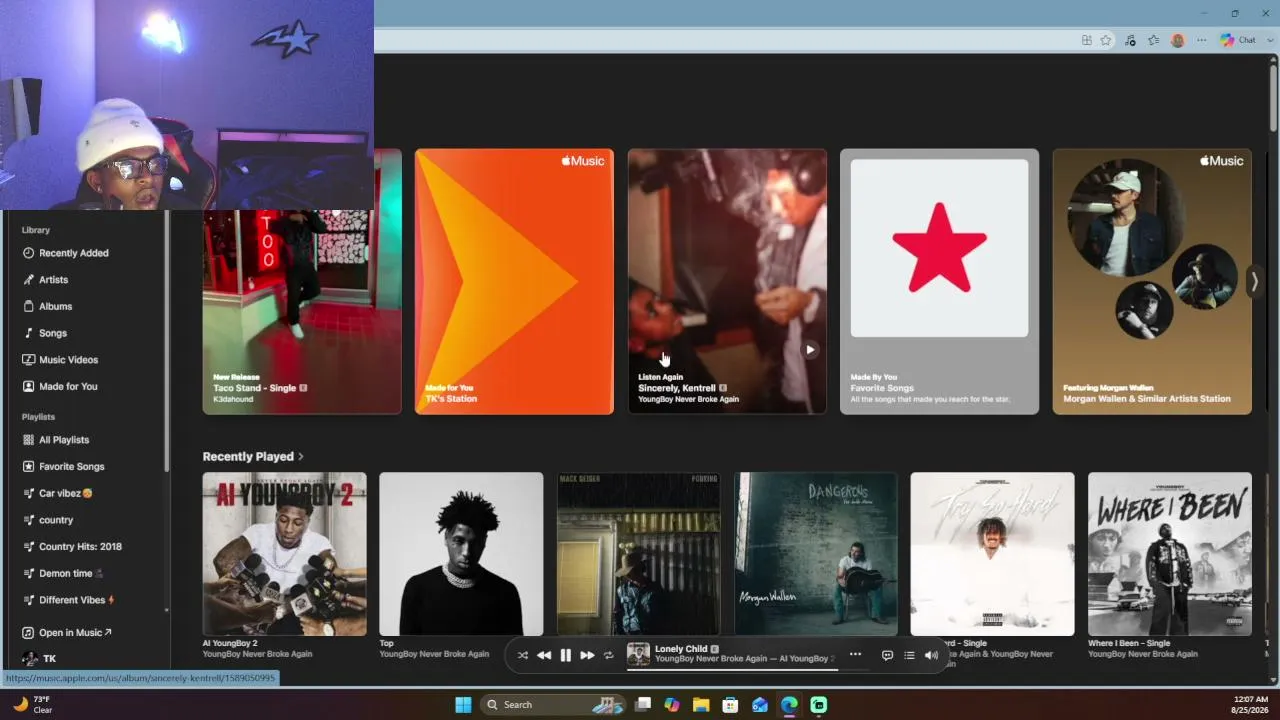This screenshot has width=1280, height=720.
Task: Click the Albums sidebar icon
Action: (x=29, y=306)
